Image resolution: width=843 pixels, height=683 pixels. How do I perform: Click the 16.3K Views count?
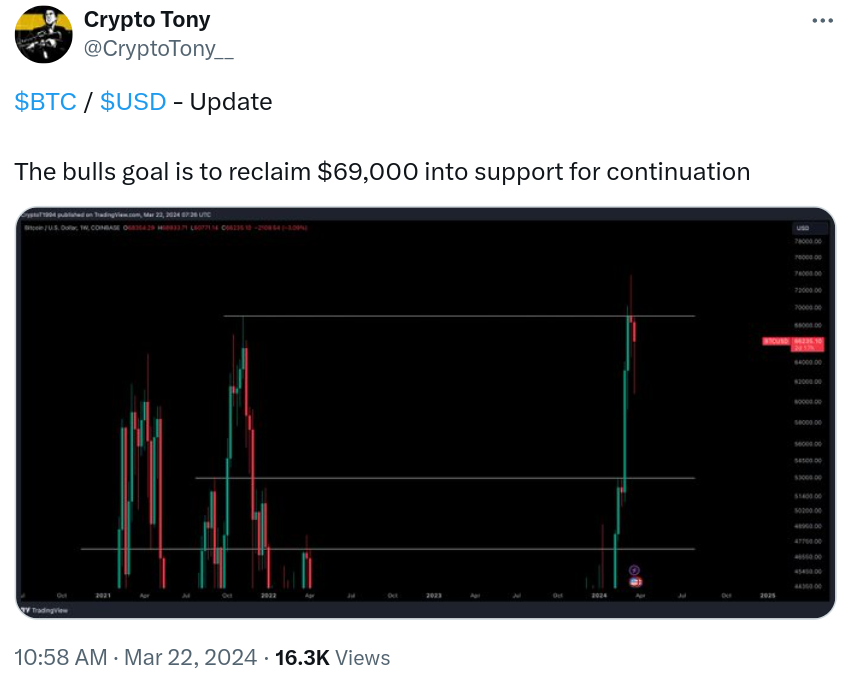333,658
